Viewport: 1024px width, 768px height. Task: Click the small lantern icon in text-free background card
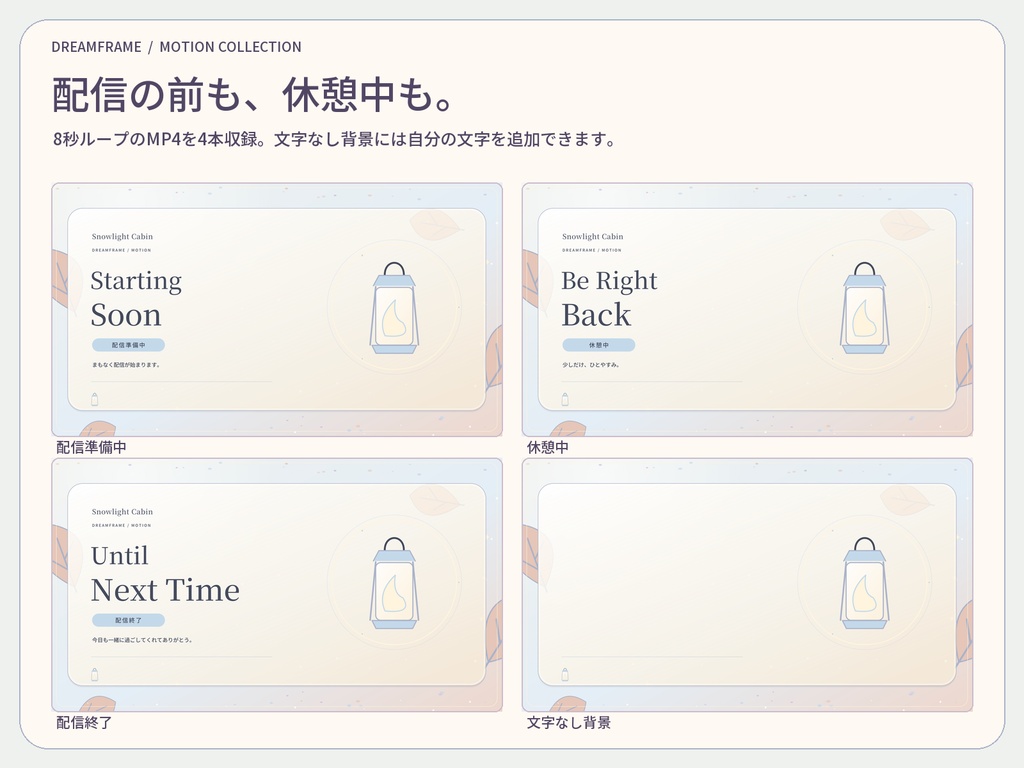coord(565,675)
